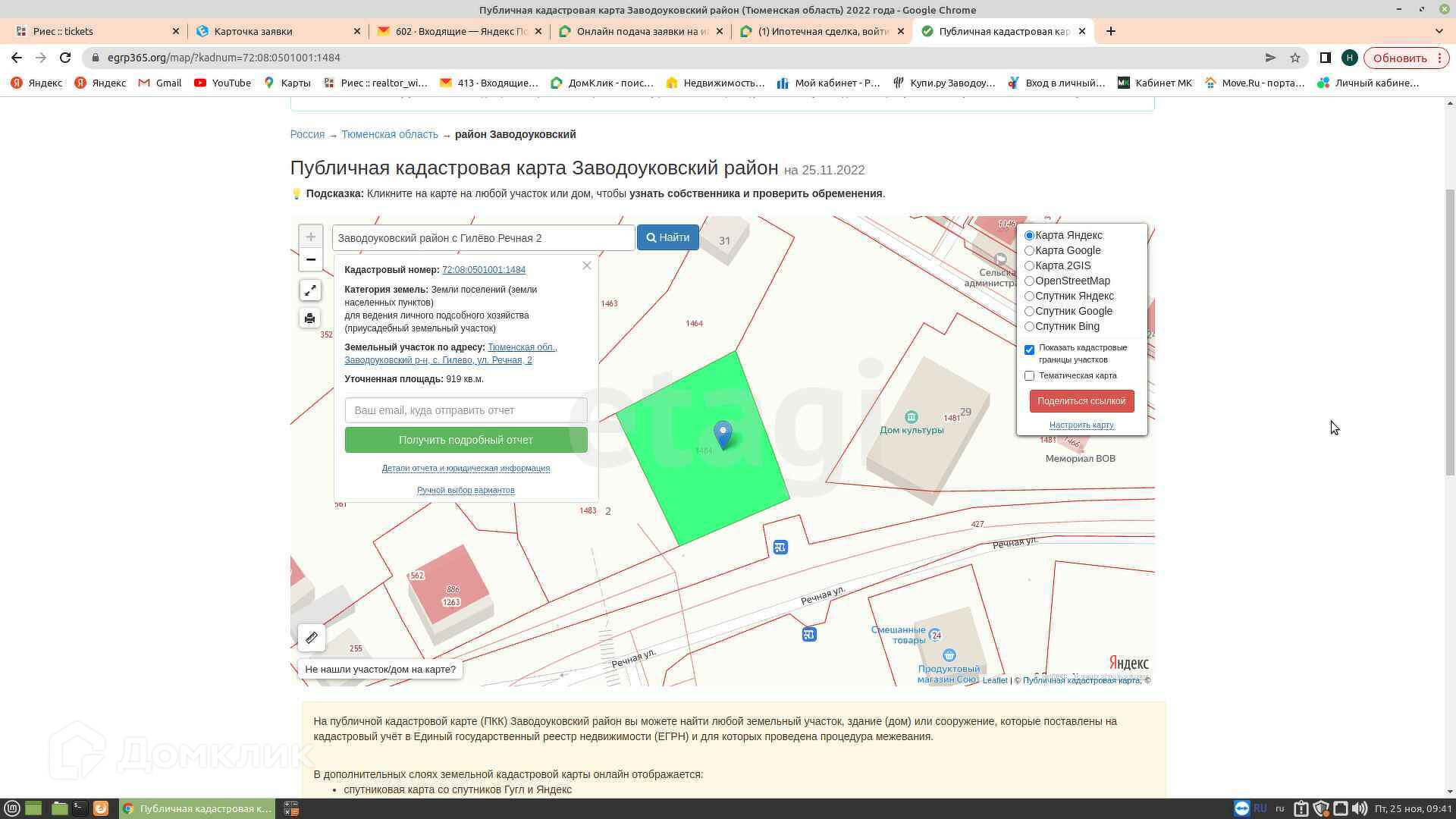Switch to Риес tickets tab

click(63, 31)
